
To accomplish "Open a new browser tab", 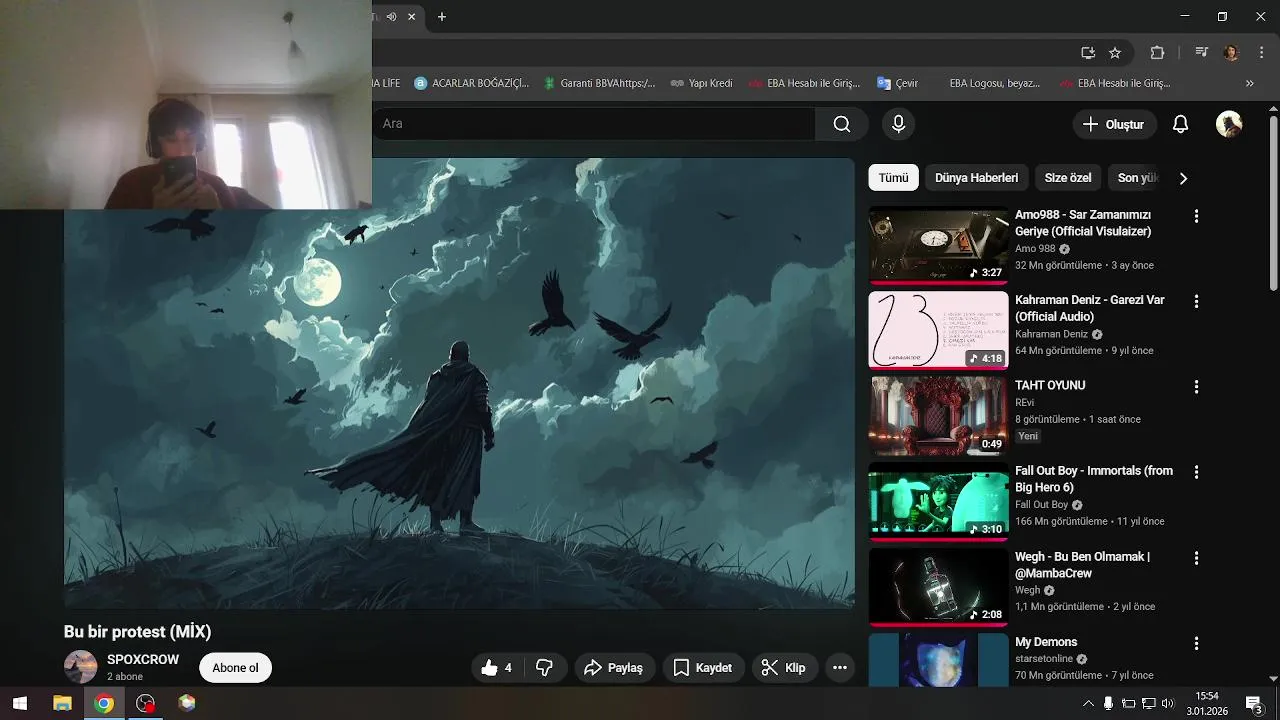I will click(x=442, y=17).
